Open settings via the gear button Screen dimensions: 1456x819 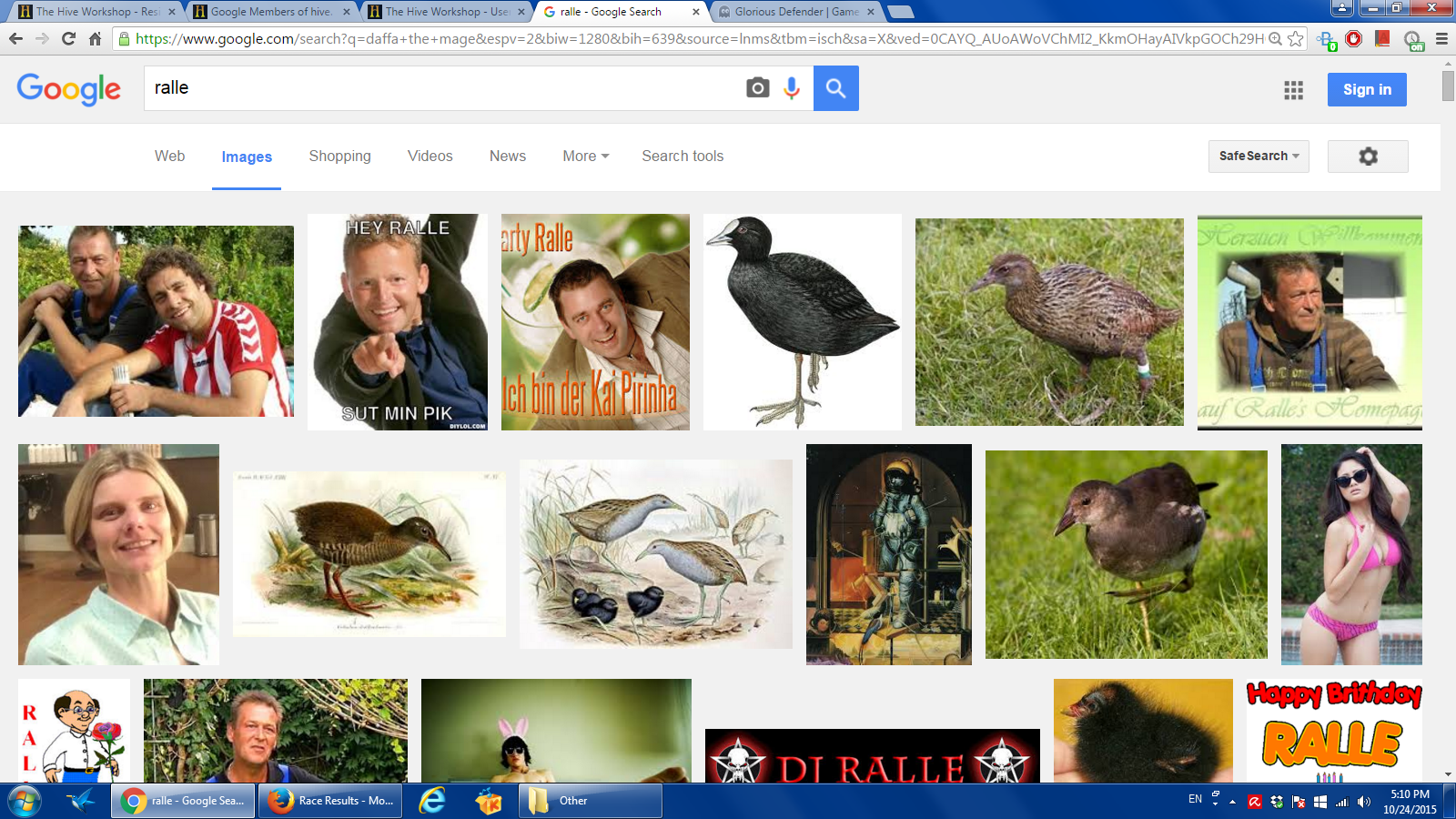click(x=1368, y=157)
